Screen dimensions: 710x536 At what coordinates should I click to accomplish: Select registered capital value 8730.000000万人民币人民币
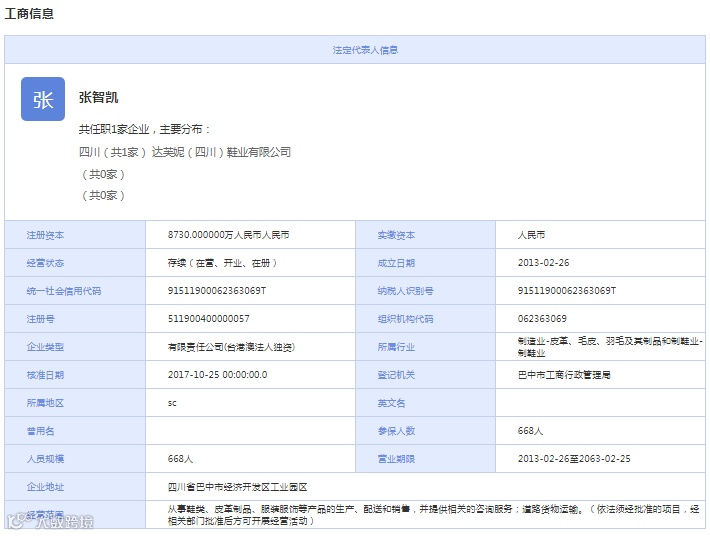pyautogui.click(x=228, y=235)
